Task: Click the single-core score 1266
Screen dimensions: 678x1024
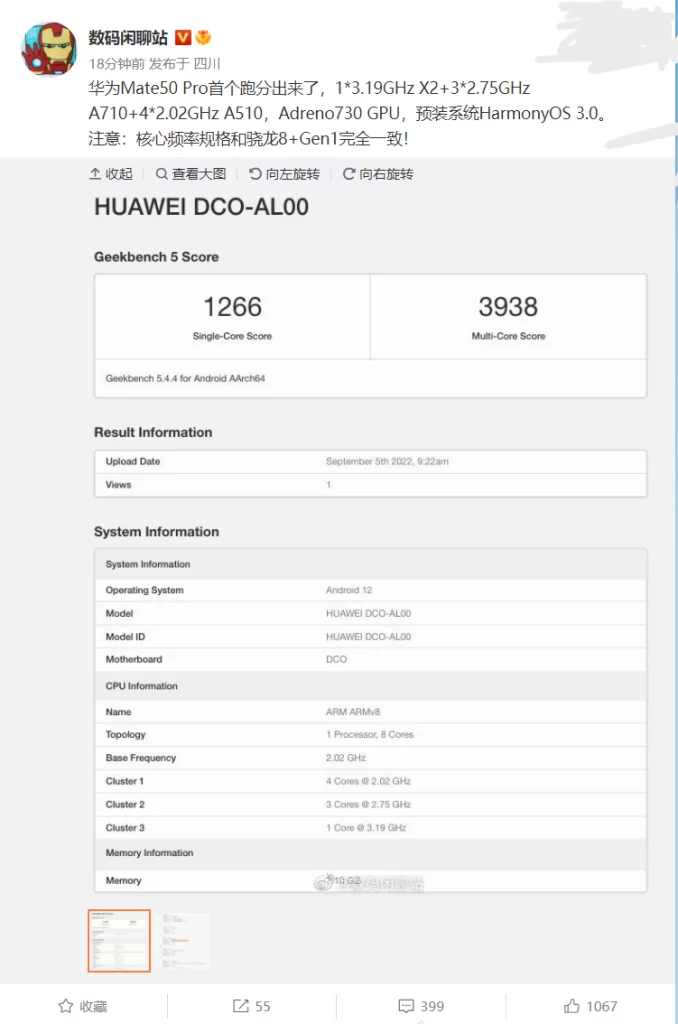Action: (233, 307)
